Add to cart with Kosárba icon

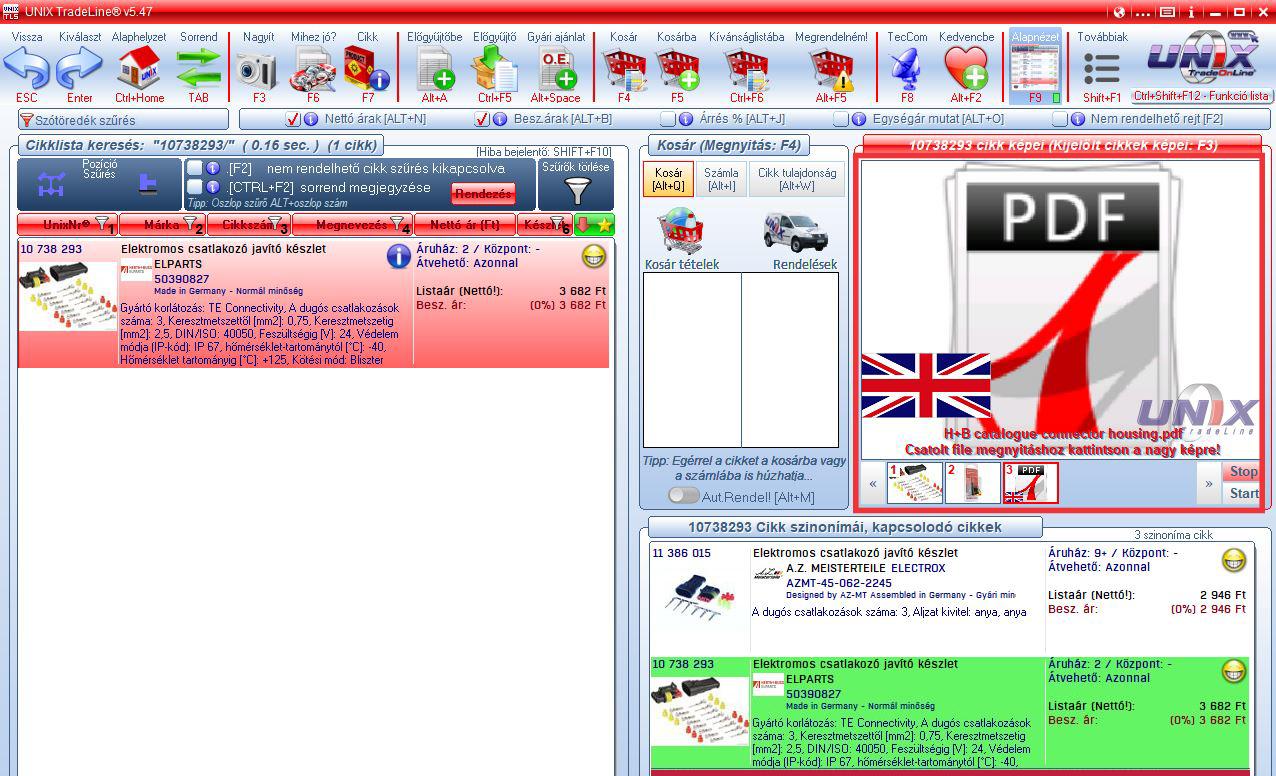click(x=677, y=69)
